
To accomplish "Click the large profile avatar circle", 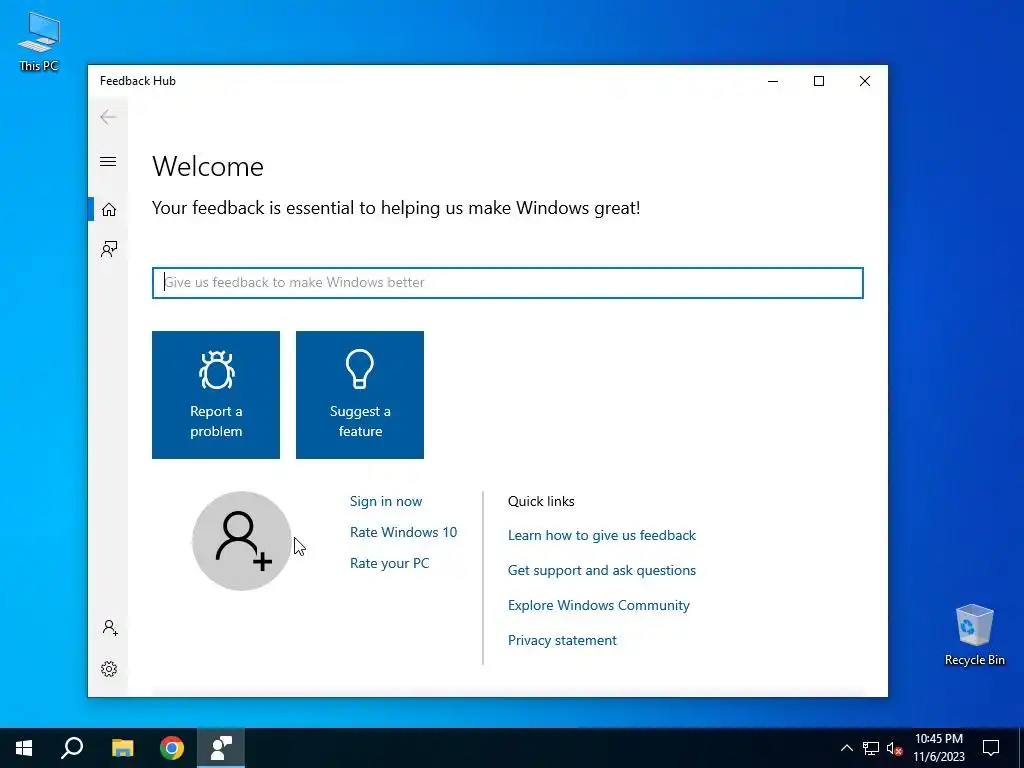I will 242,541.
